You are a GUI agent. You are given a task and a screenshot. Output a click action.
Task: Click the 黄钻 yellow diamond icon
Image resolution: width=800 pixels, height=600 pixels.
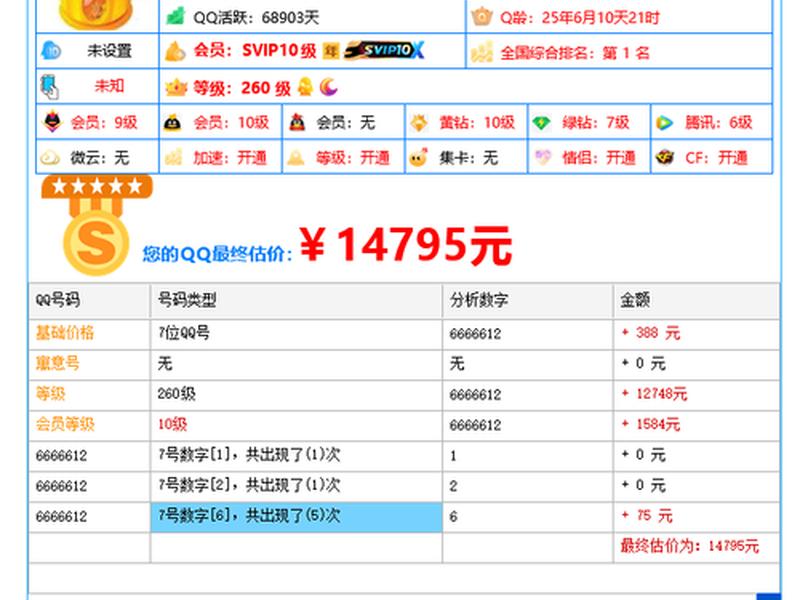[x=419, y=123]
